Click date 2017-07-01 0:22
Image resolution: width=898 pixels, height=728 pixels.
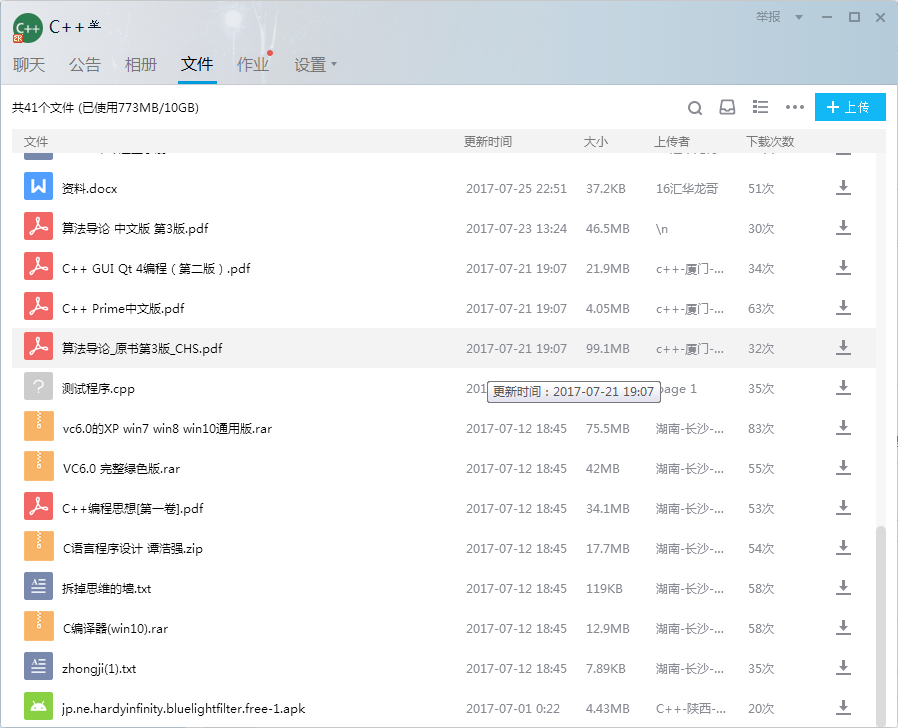coord(513,709)
